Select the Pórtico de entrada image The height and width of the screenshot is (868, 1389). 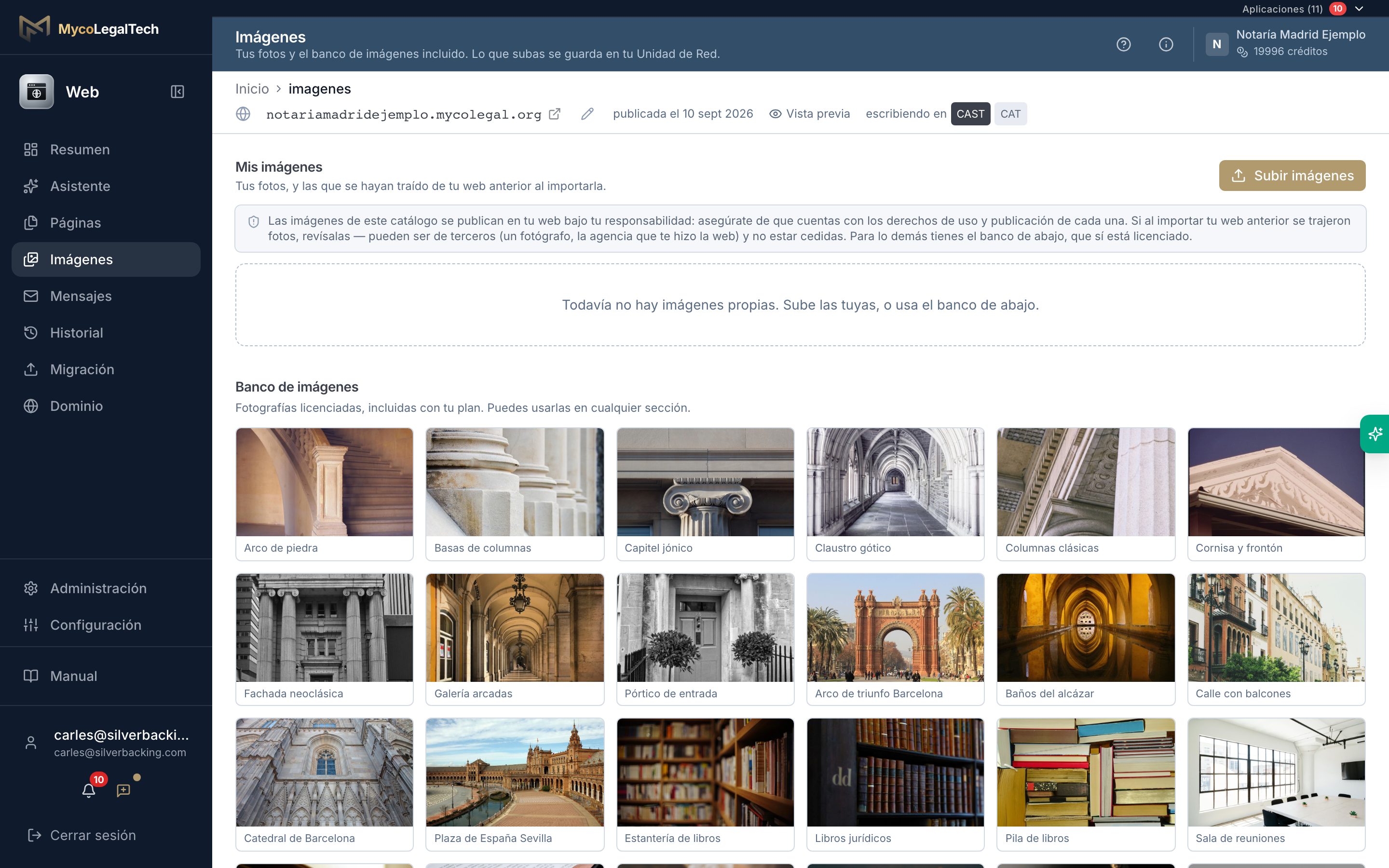click(706, 639)
